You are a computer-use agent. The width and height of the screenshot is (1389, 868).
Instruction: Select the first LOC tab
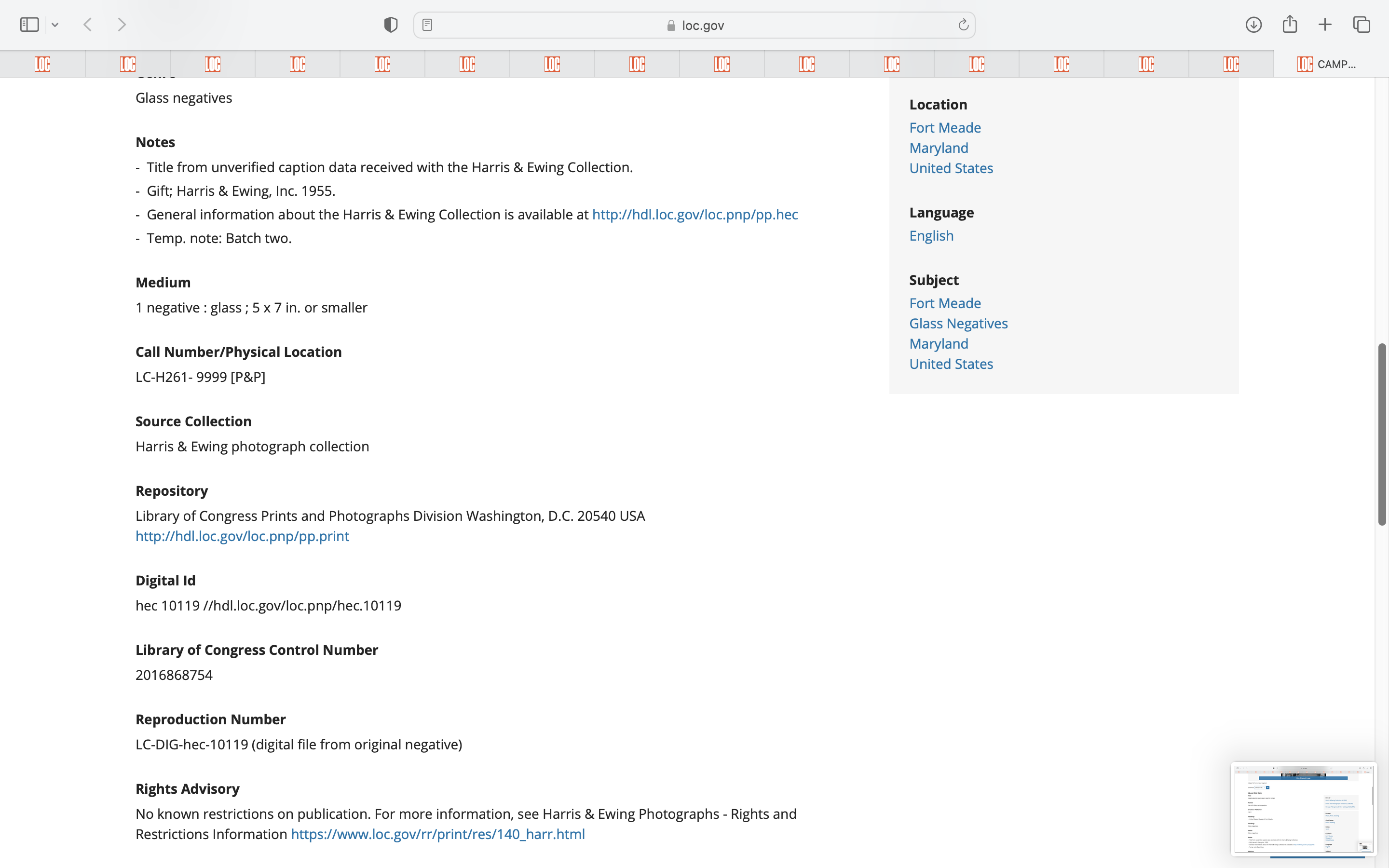point(42,64)
